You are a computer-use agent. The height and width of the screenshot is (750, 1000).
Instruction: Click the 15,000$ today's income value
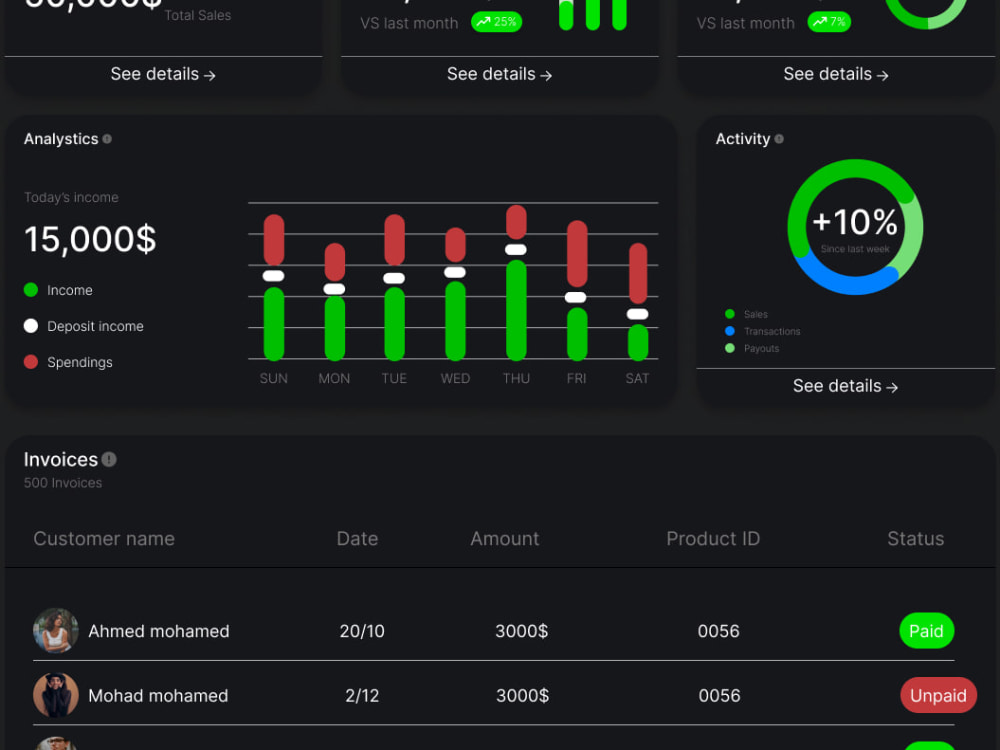click(x=90, y=239)
